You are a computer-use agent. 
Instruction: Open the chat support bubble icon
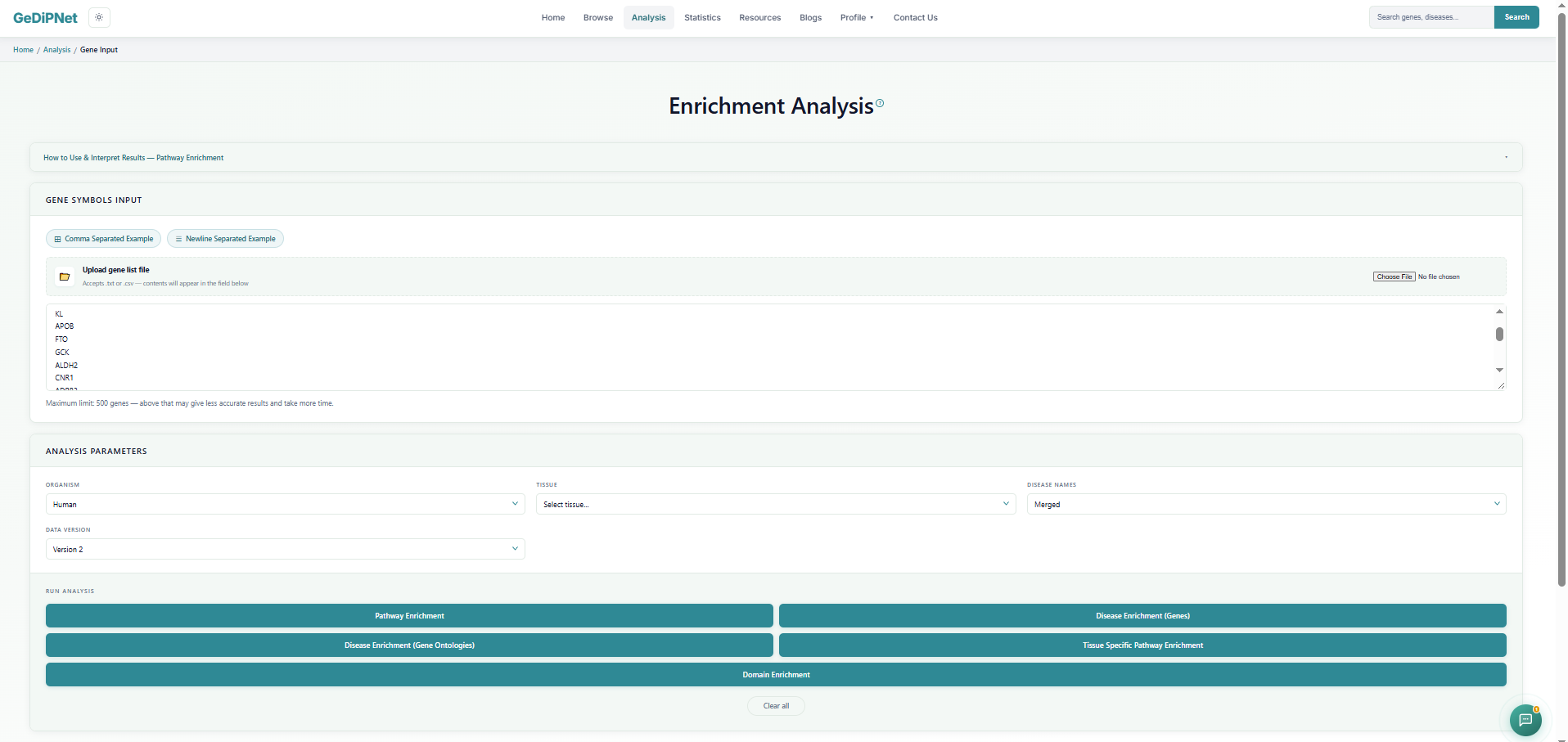point(1525,720)
